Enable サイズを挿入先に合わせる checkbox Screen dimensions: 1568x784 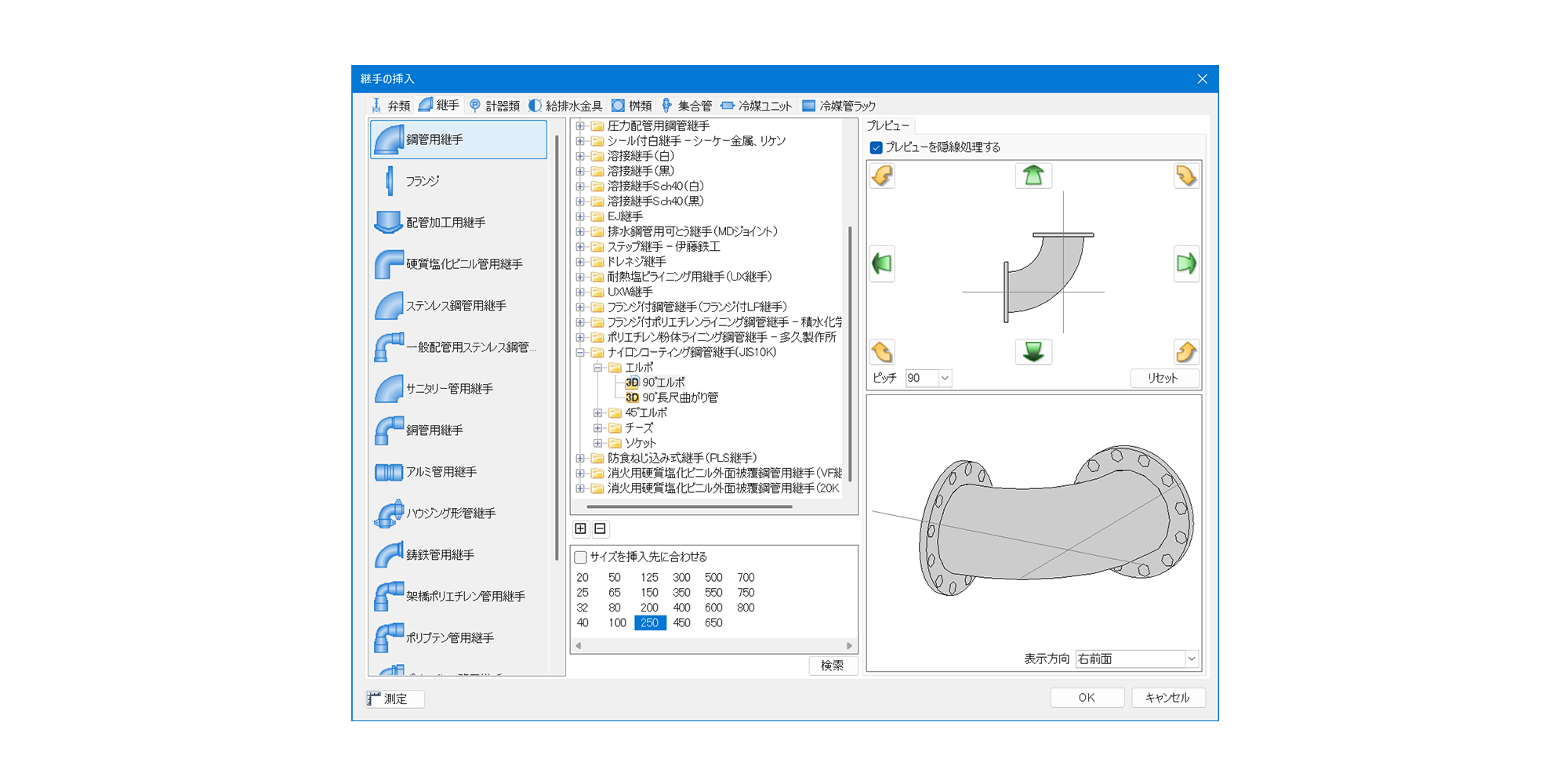pyautogui.click(x=581, y=557)
